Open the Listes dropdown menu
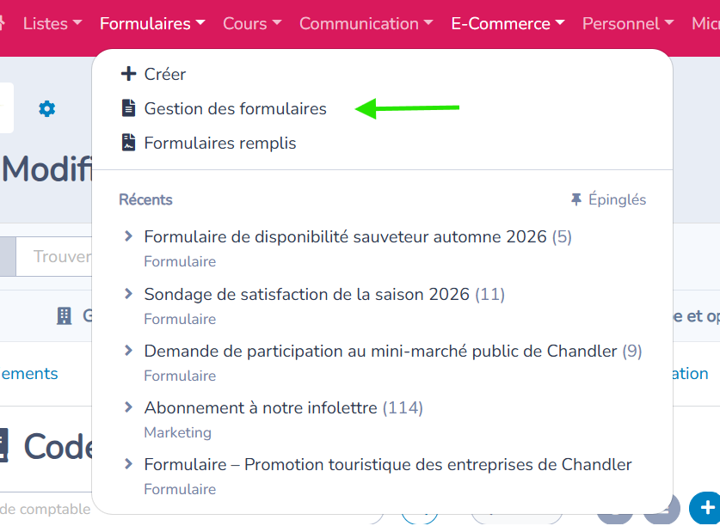720x526 pixels. click(x=52, y=23)
